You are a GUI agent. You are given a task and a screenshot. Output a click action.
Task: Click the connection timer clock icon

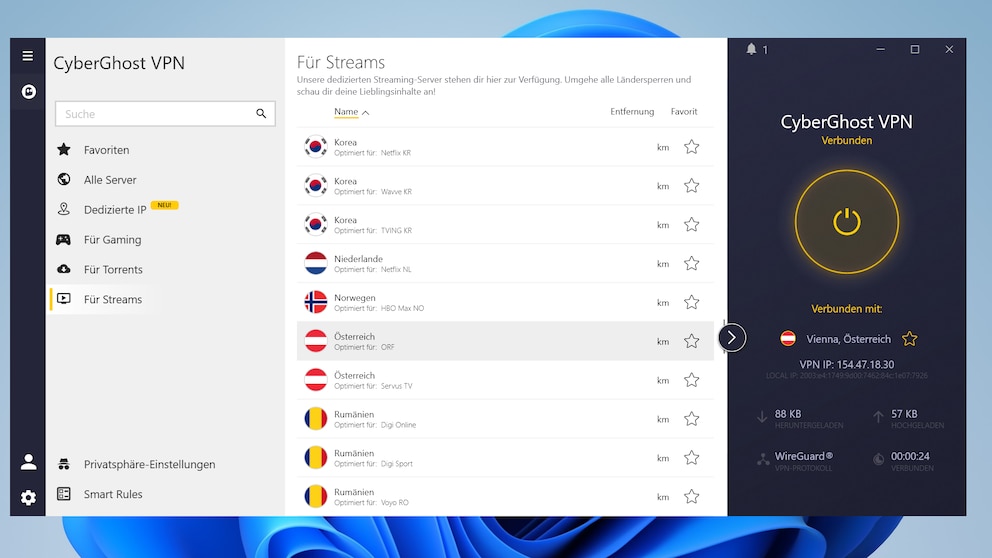coord(879,460)
